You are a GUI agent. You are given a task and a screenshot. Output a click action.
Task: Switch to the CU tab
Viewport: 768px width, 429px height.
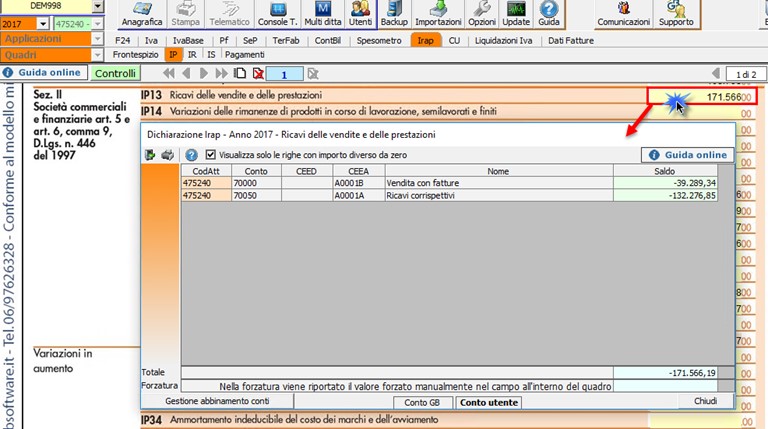455,41
